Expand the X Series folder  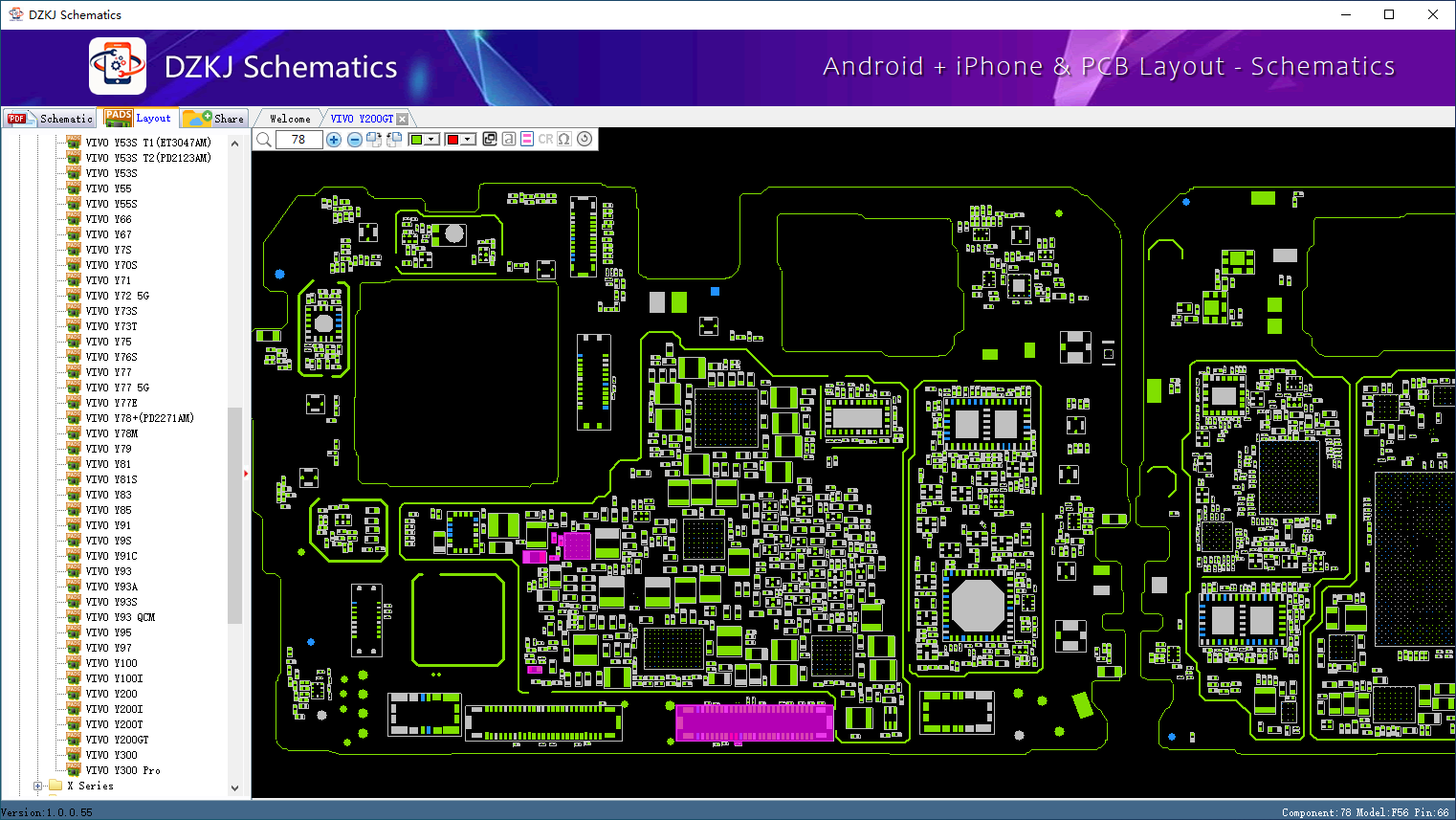pyautogui.click(x=37, y=786)
